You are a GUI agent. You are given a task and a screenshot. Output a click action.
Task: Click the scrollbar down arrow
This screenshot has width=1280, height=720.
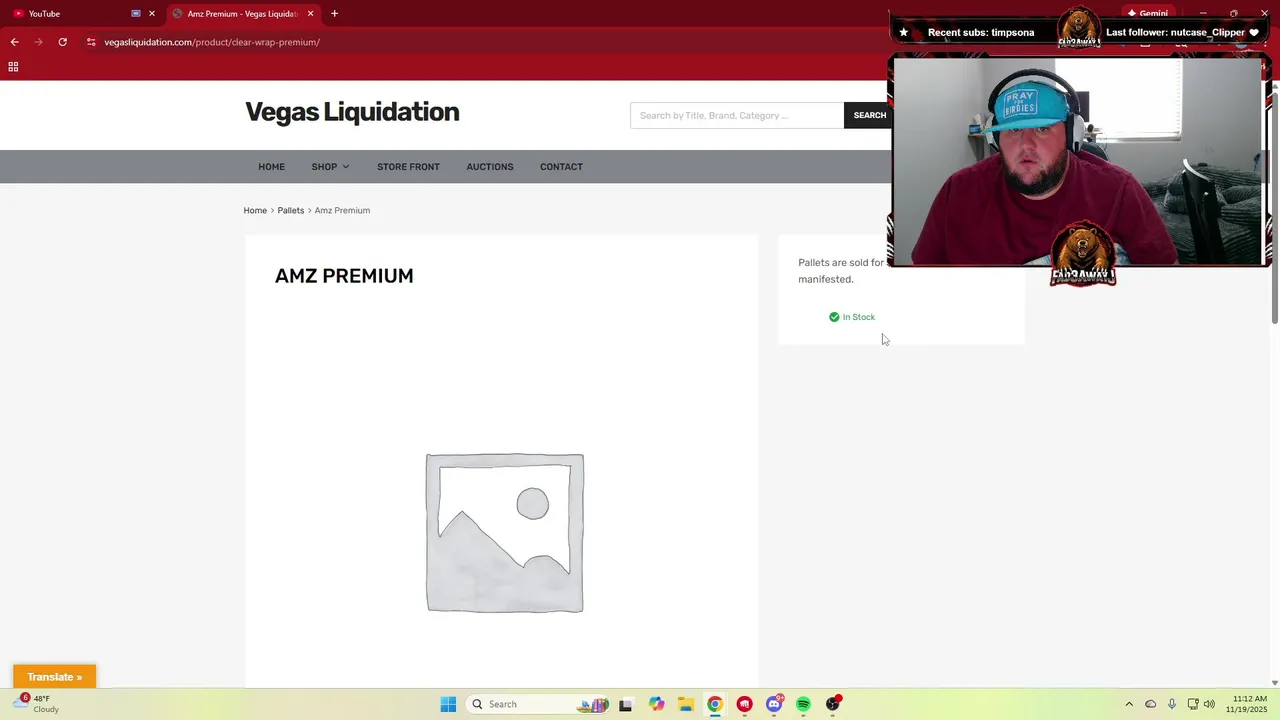pos(1274,683)
